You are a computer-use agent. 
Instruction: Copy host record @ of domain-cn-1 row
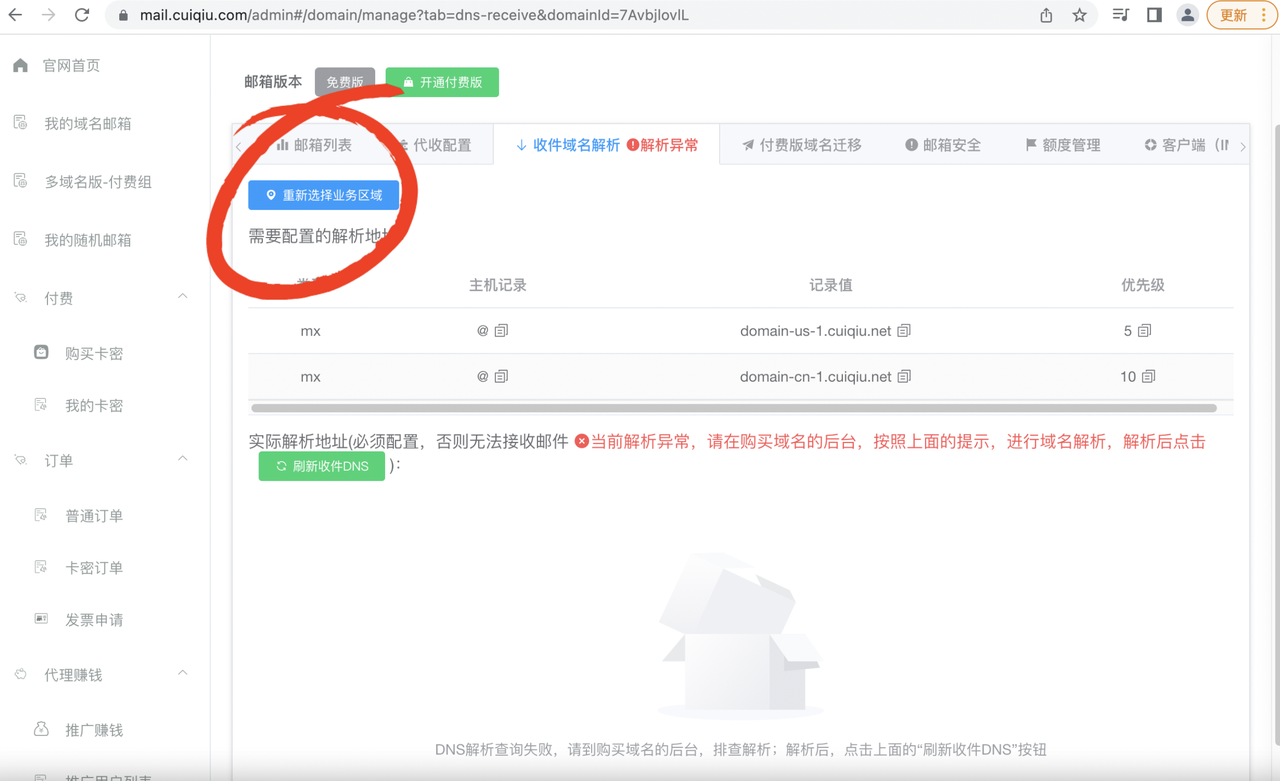tap(501, 377)
